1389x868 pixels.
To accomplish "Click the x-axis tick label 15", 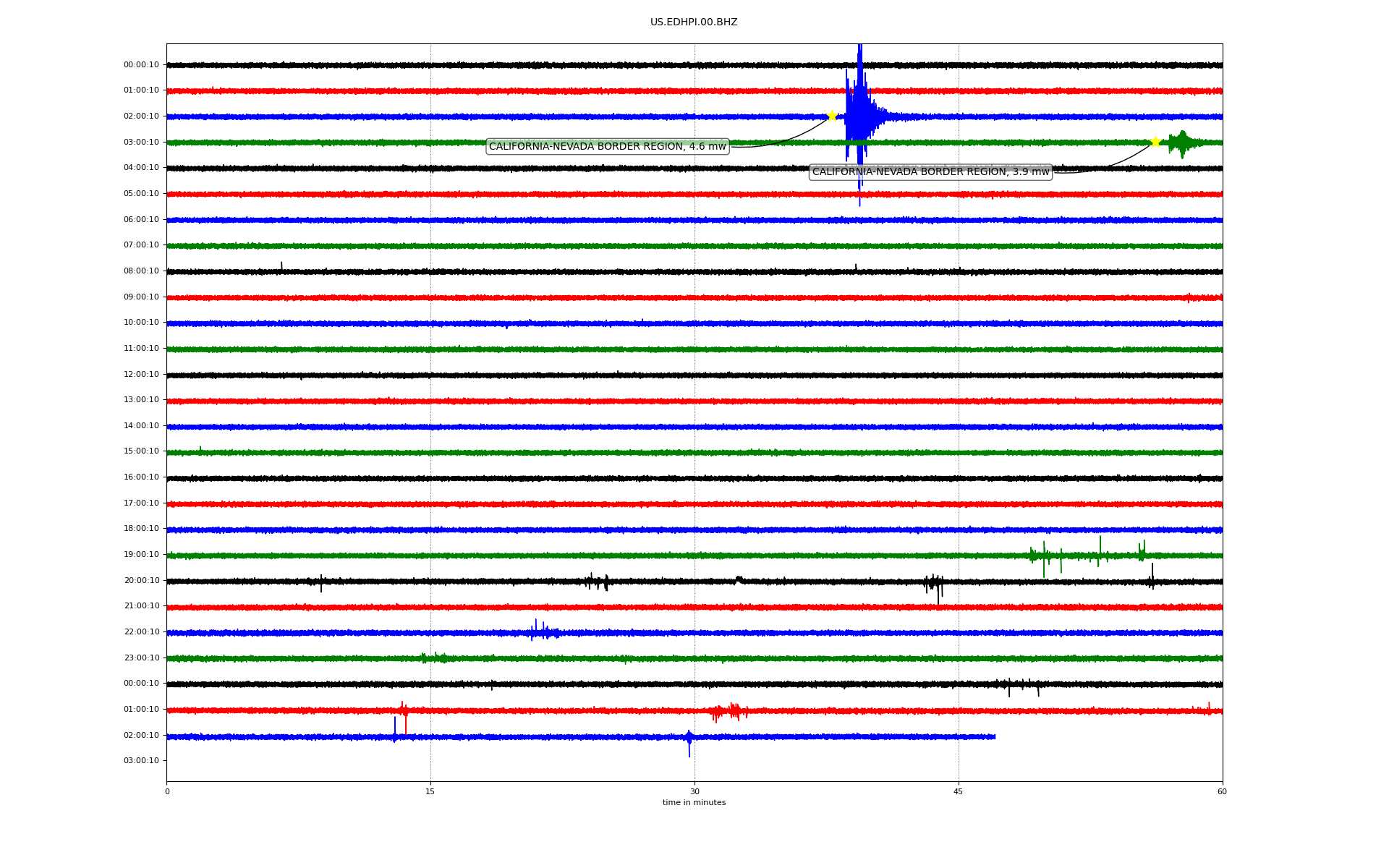I will [430, 791].
